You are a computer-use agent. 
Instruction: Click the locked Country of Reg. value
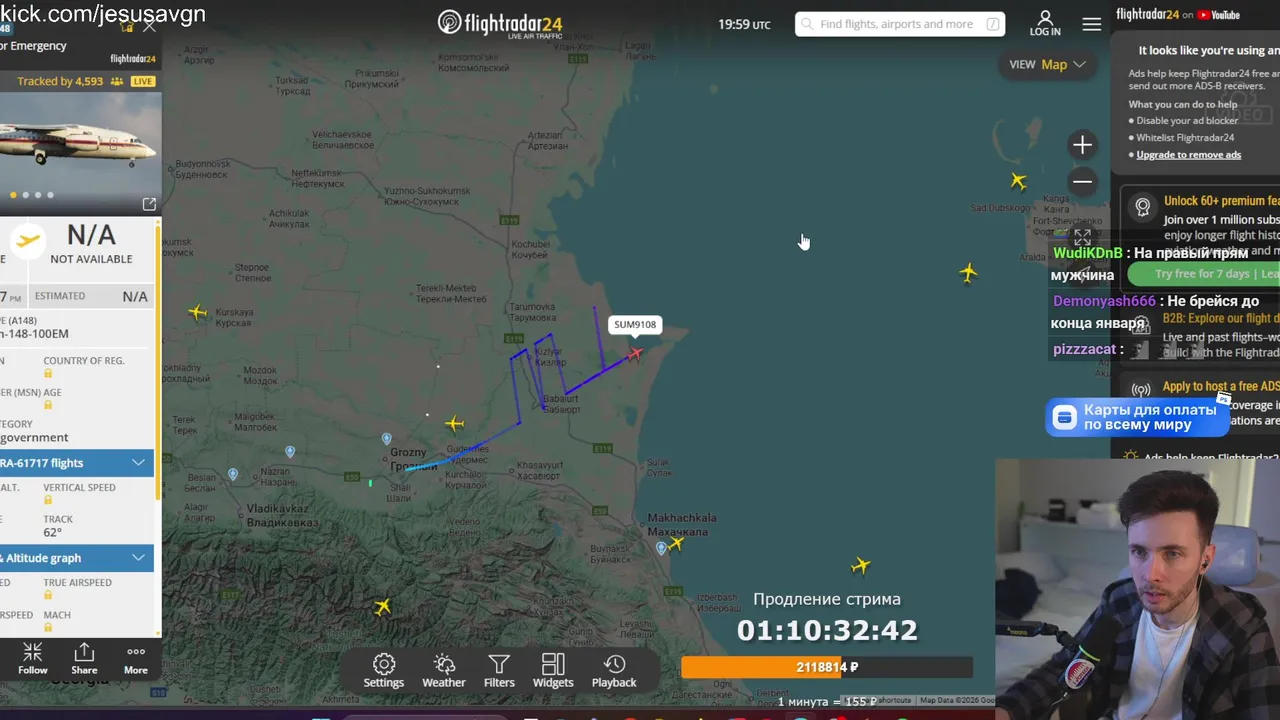[x=48, y=373]
